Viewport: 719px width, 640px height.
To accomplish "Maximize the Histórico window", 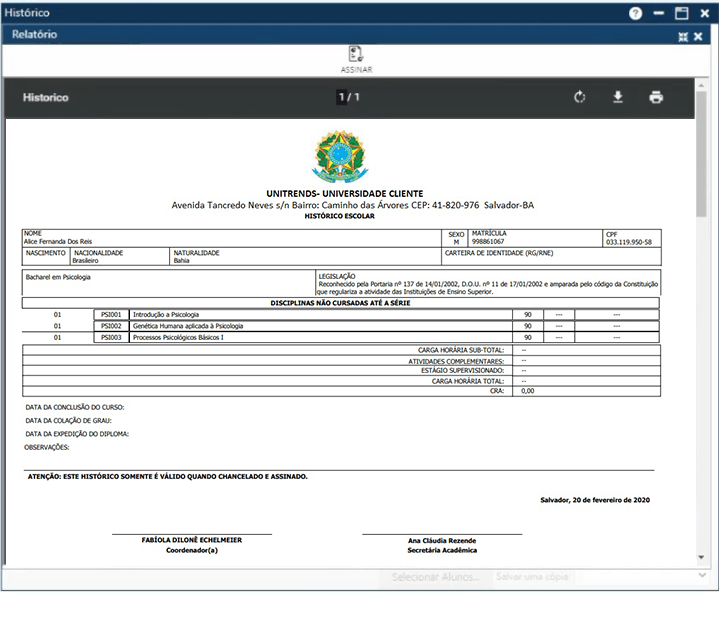I will (682, 13).
